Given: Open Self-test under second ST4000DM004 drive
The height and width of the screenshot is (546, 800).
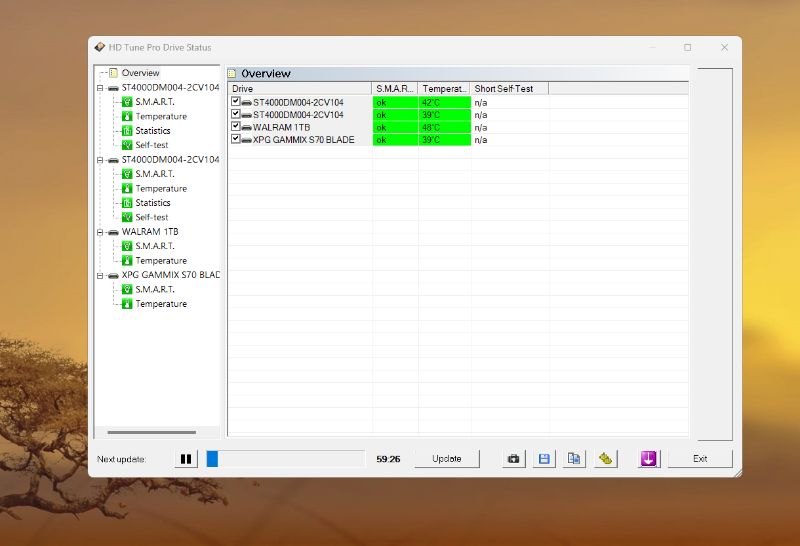Looking at the screenshot, I should click(x=152, y=217).
